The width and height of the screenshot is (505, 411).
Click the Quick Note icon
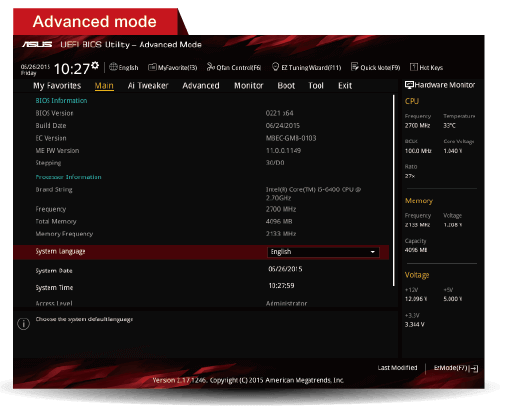pos(355,67)
